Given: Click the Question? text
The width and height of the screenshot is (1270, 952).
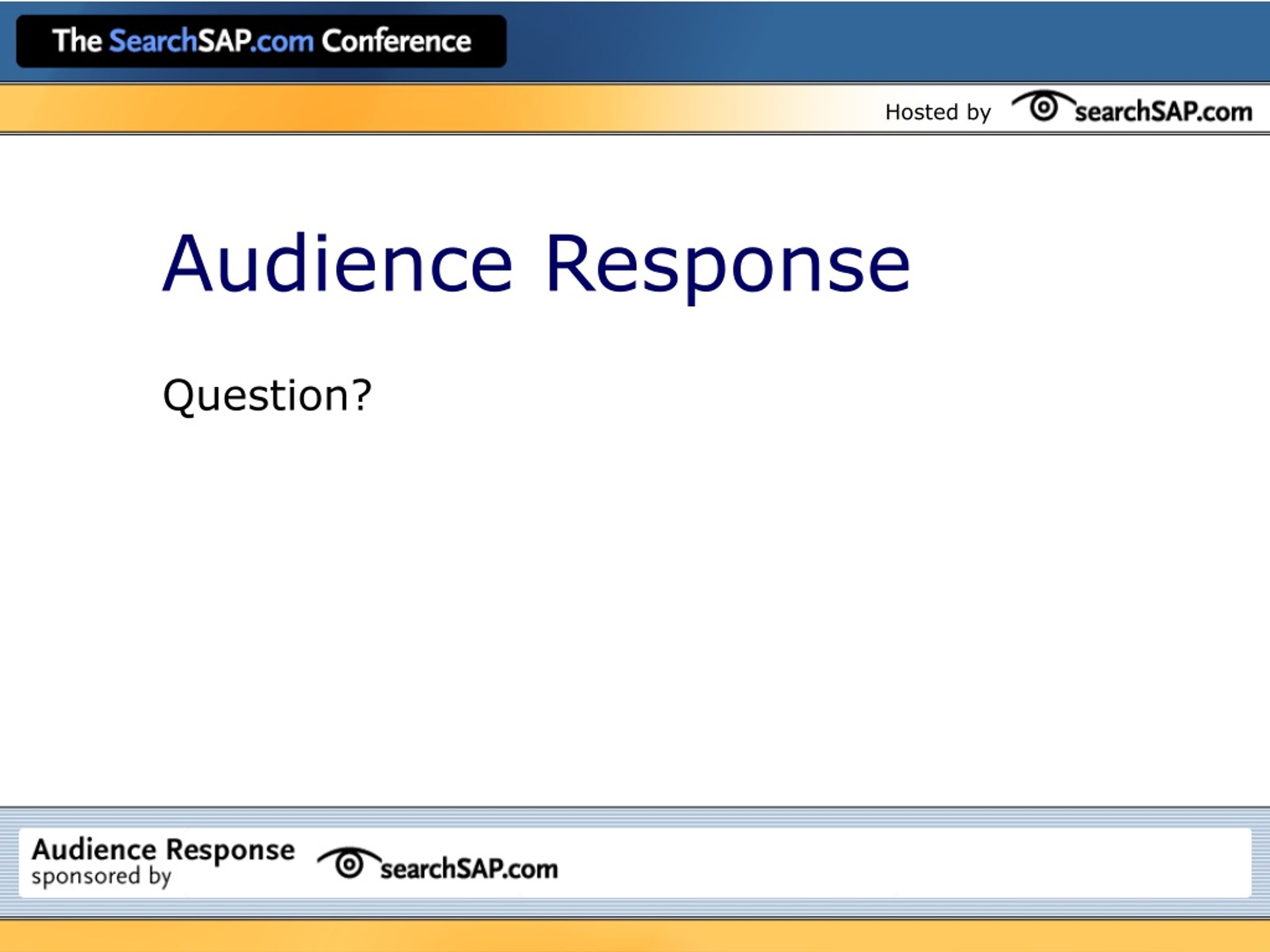Looking at the screenshot, I should pos(267,396).
